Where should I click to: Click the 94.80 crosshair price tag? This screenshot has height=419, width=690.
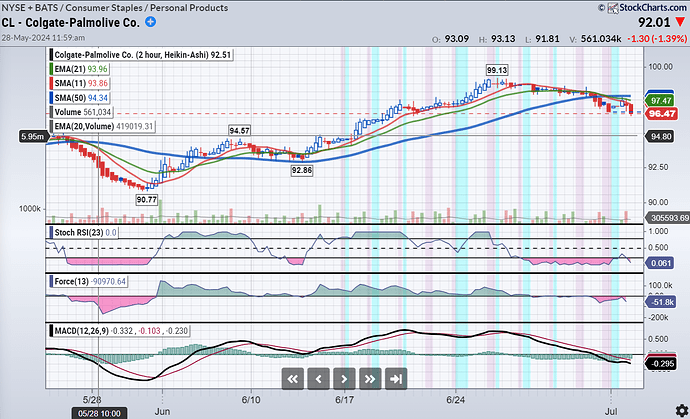pos(661,136)
